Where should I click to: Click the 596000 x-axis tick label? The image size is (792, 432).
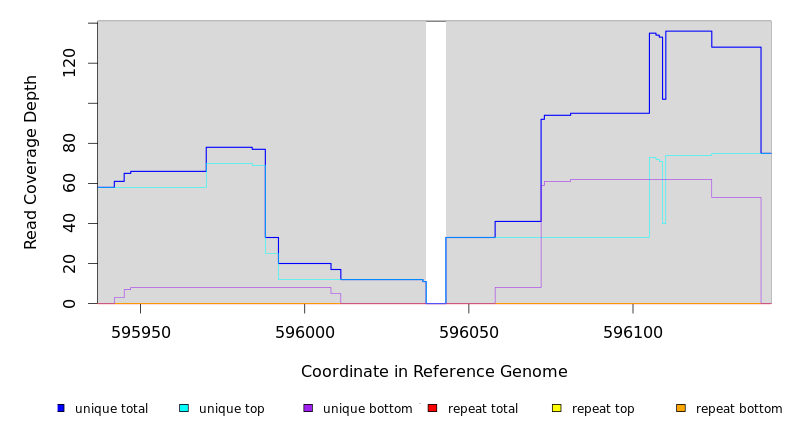(304, 331)
